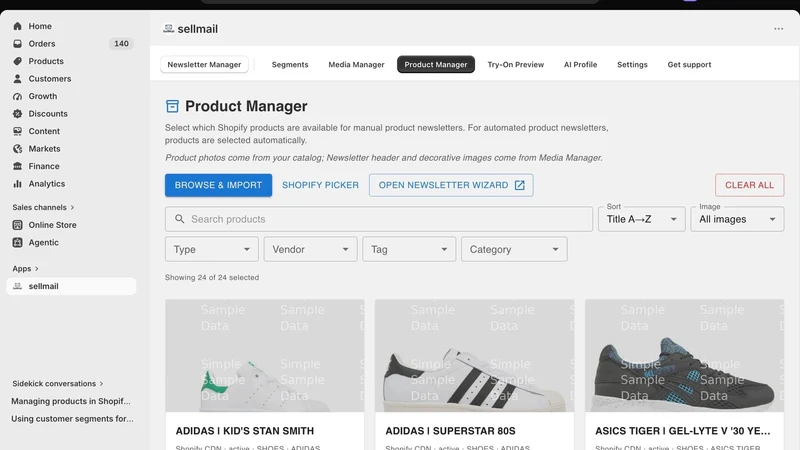Click the Discounts badge icon

[x=17, y=114]
